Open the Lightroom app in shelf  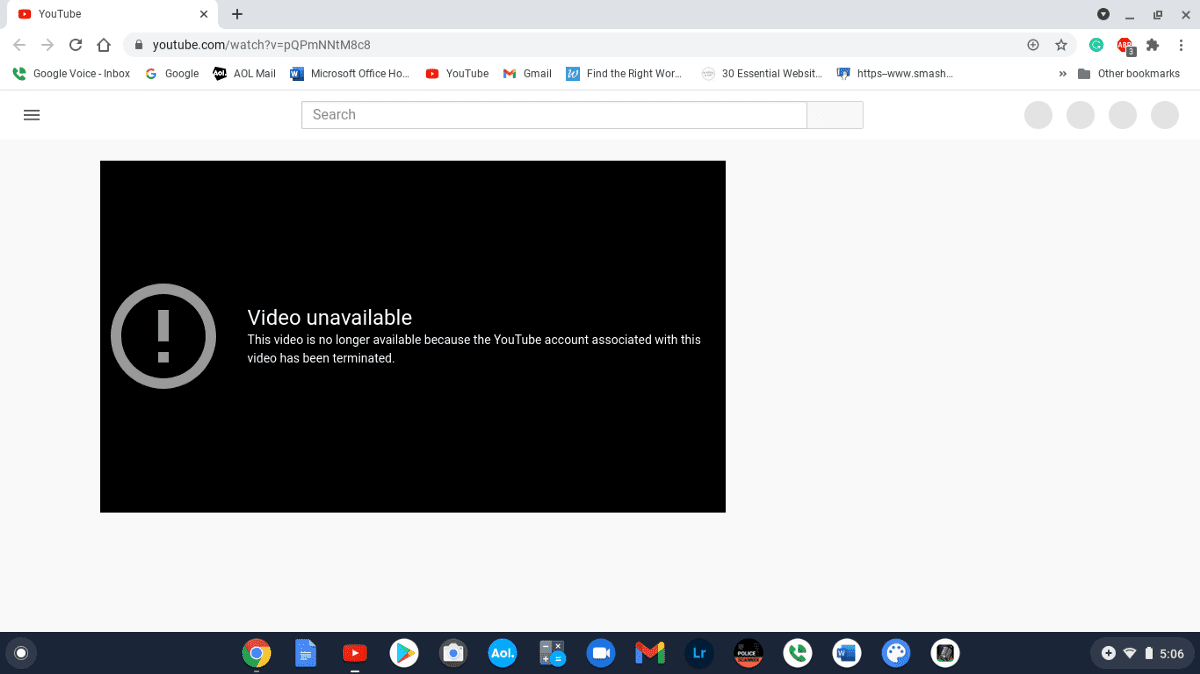(699, 653)
